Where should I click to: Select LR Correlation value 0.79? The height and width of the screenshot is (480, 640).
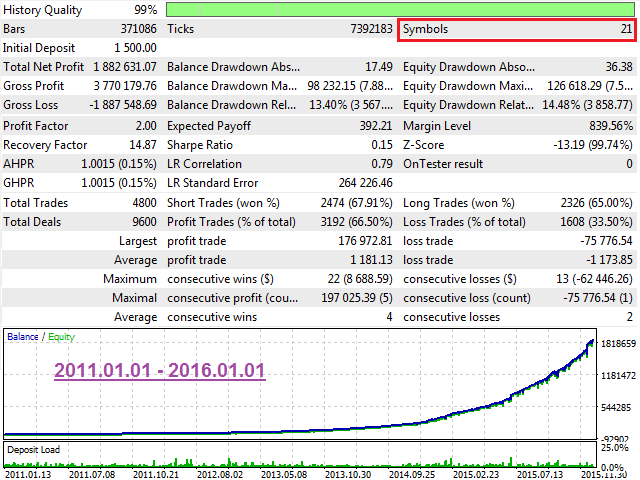click(382, 164)
